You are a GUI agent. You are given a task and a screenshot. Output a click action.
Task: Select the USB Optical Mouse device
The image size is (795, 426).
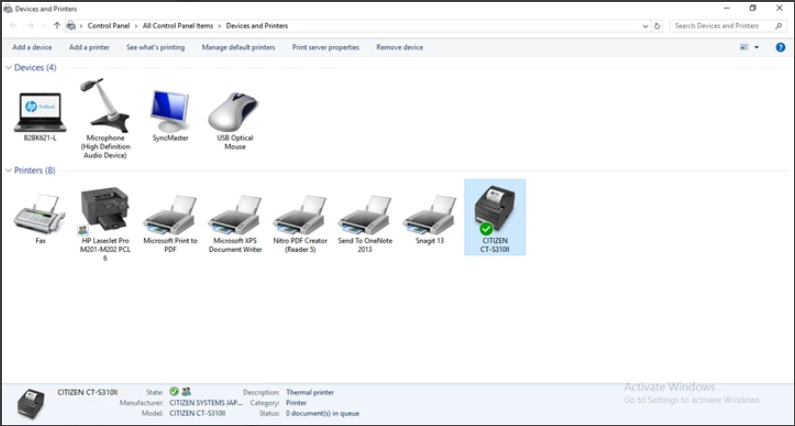coord(235,112)
